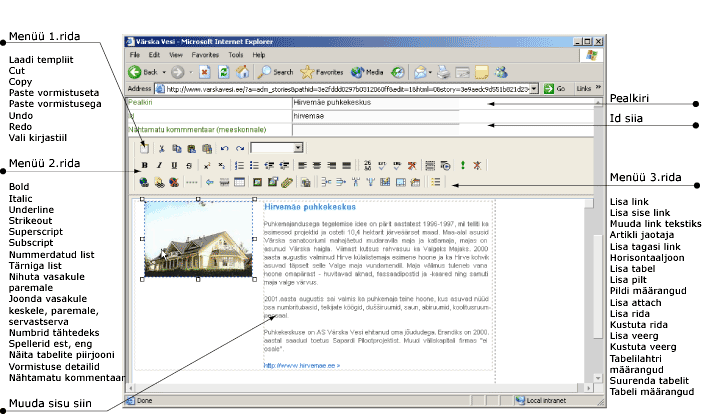Click the Bold formatting icon

pyautogui.click(x=145, y=165)
